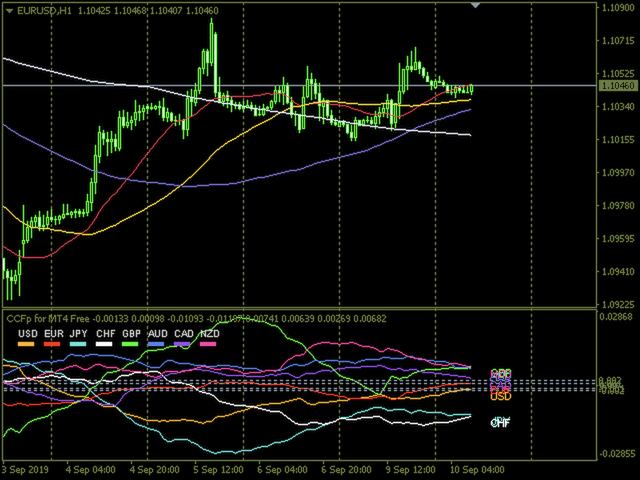Click the USD orange legend color bar

pos(27,344)
